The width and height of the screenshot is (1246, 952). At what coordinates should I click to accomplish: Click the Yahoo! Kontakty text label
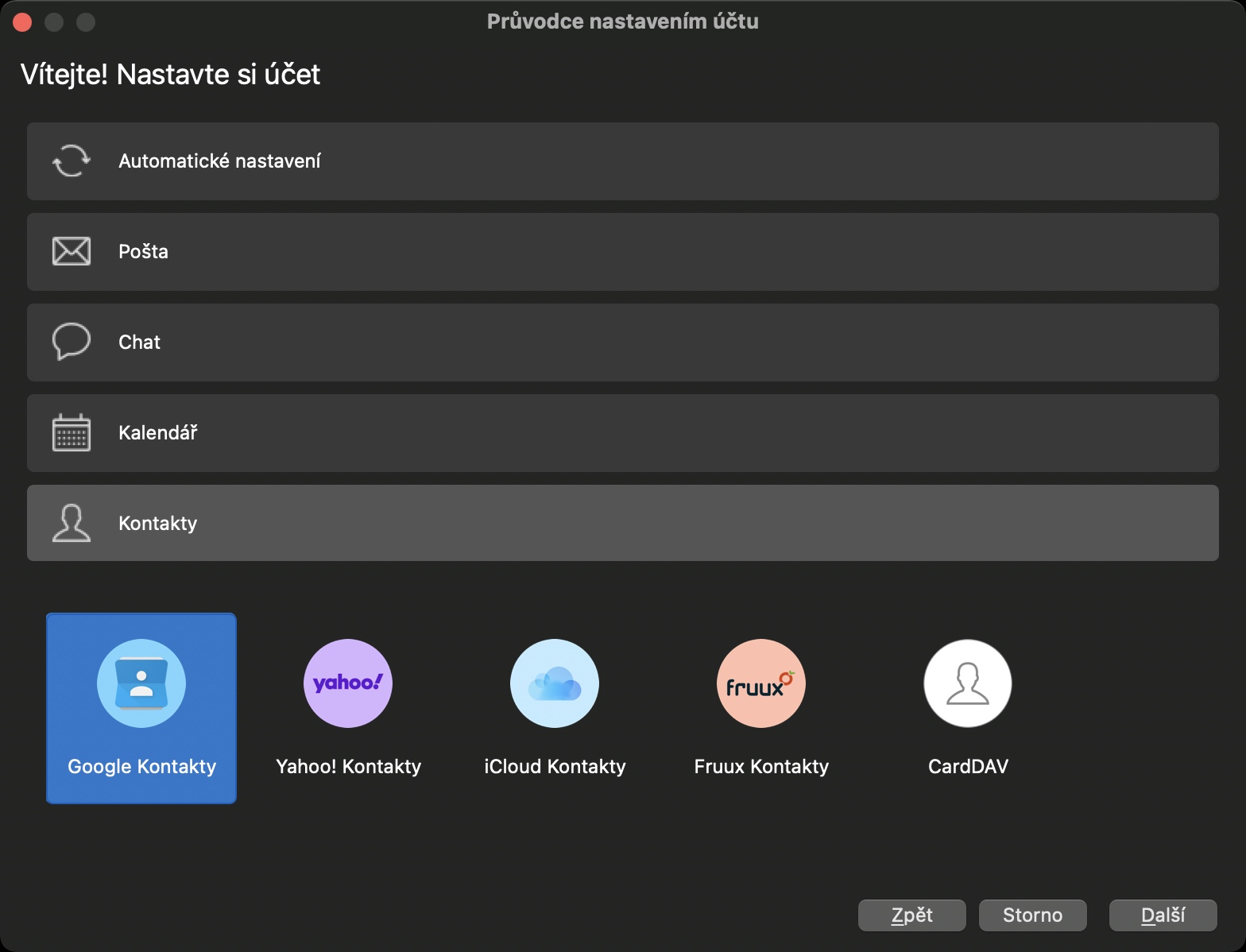coord(348,766)
